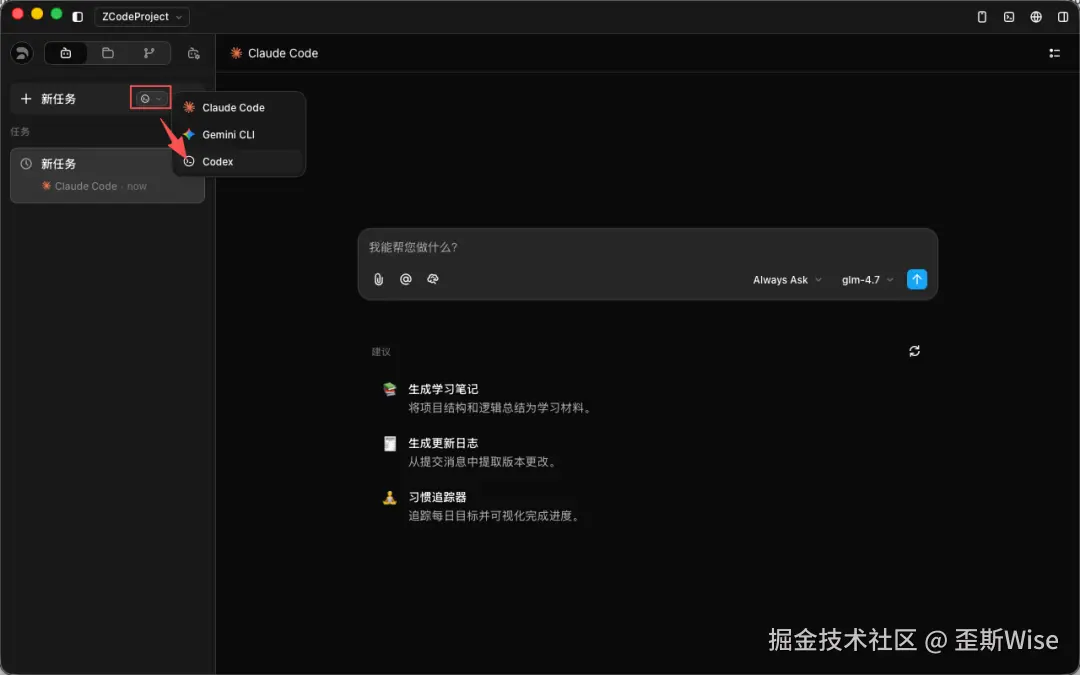
Task: Open the glm-4.7 model dropdown
Action: click(x=867, y=280)
